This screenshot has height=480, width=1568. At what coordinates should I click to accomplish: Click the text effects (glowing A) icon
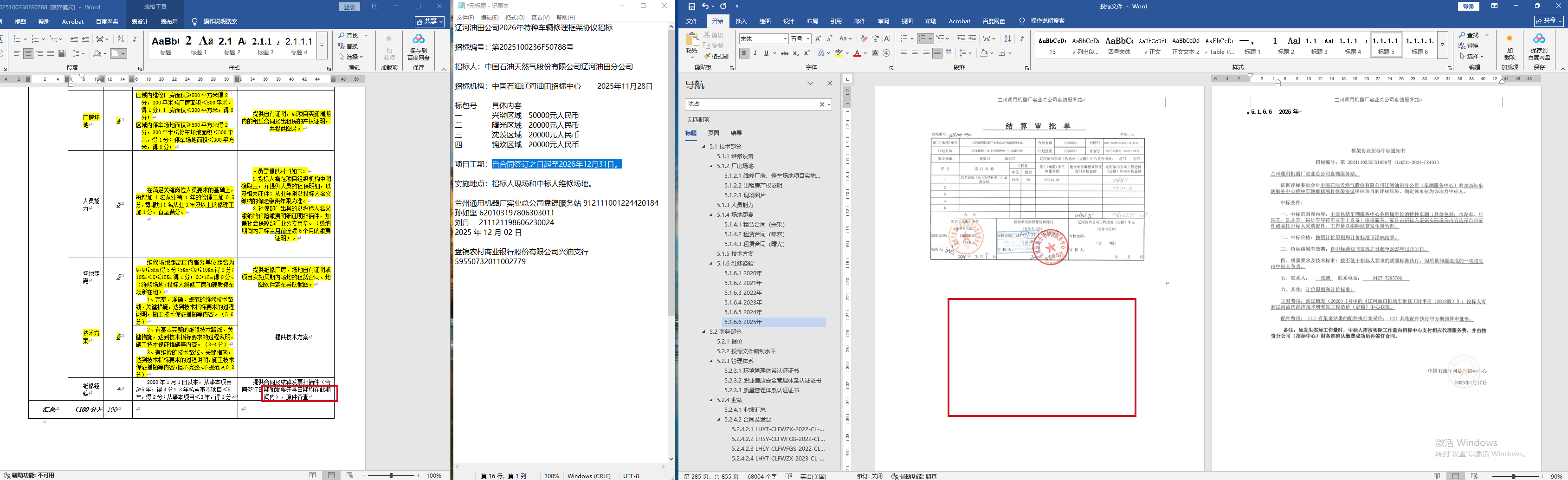pos(822,53)
